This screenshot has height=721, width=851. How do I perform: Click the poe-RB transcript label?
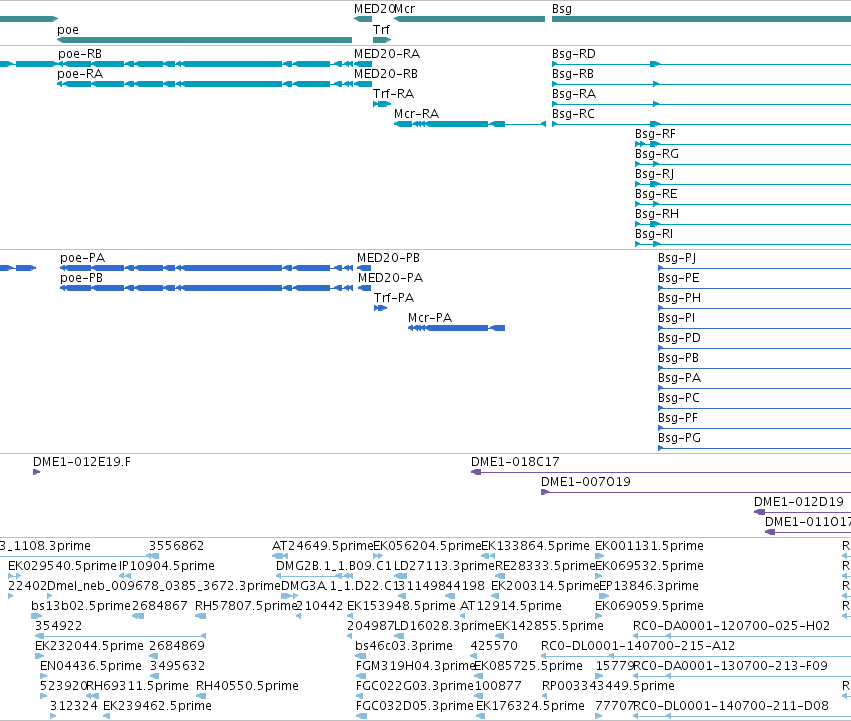pos(80,54)
